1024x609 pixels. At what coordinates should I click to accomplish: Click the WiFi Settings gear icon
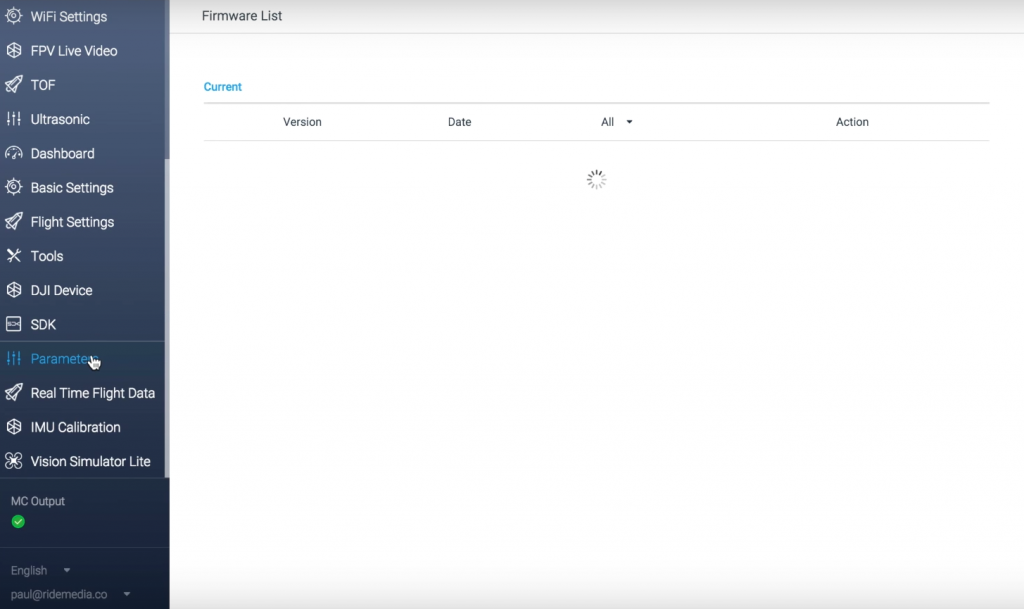coord(14,17)
